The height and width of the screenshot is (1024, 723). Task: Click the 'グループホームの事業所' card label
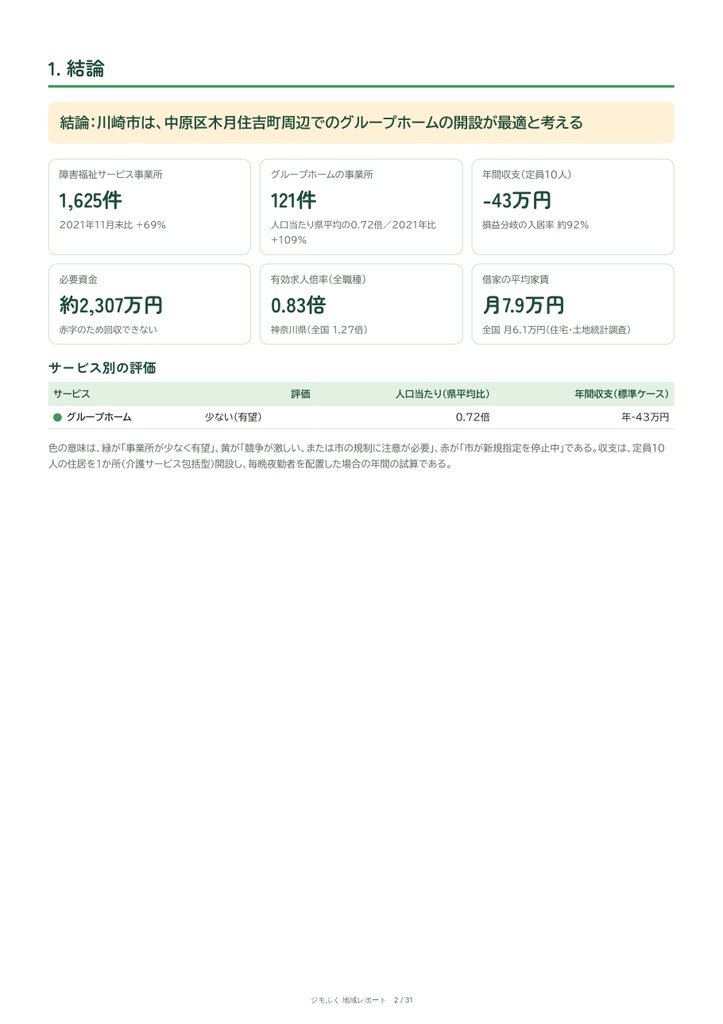tap(322, 174)
